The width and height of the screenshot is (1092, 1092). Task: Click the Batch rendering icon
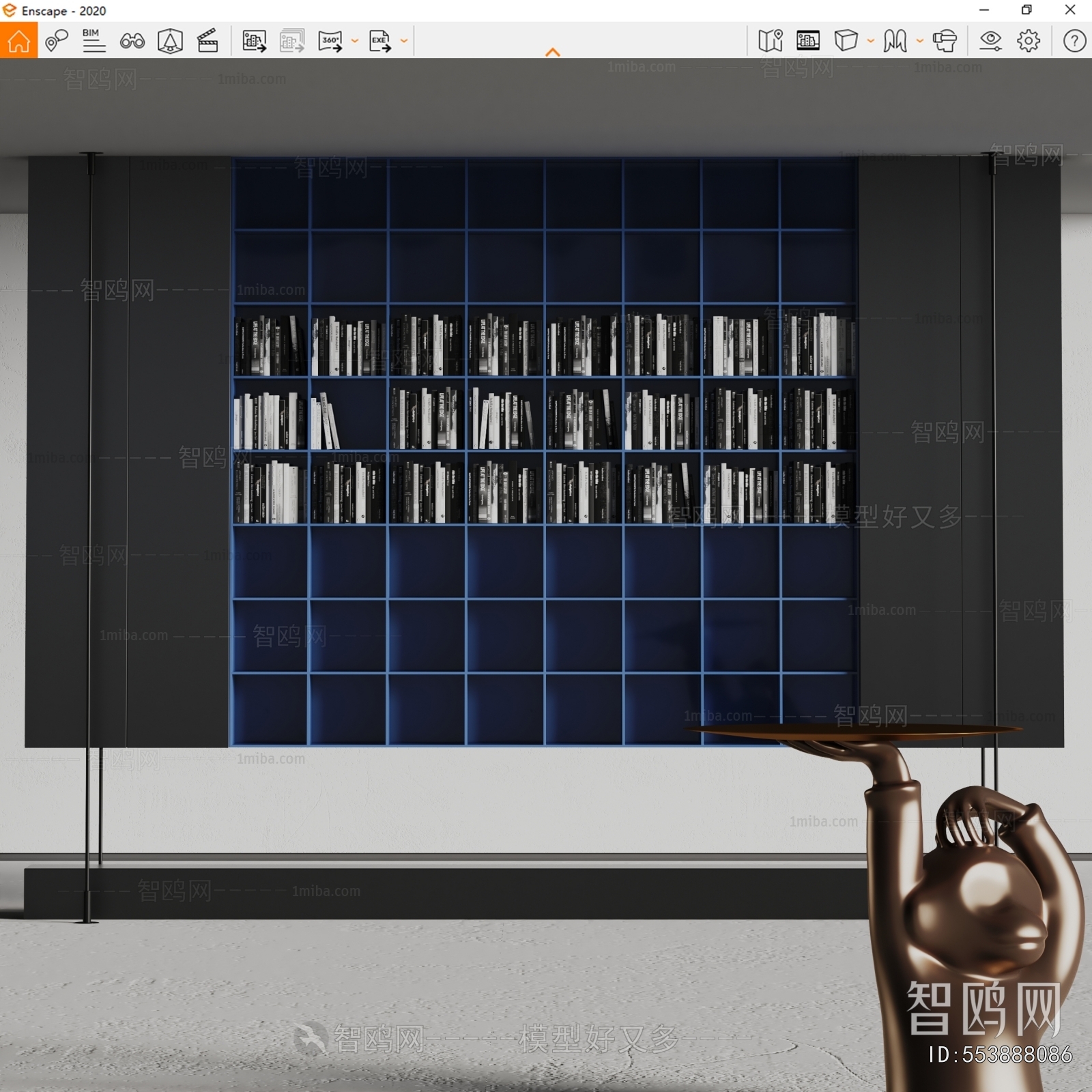click(x=292, y=41)
